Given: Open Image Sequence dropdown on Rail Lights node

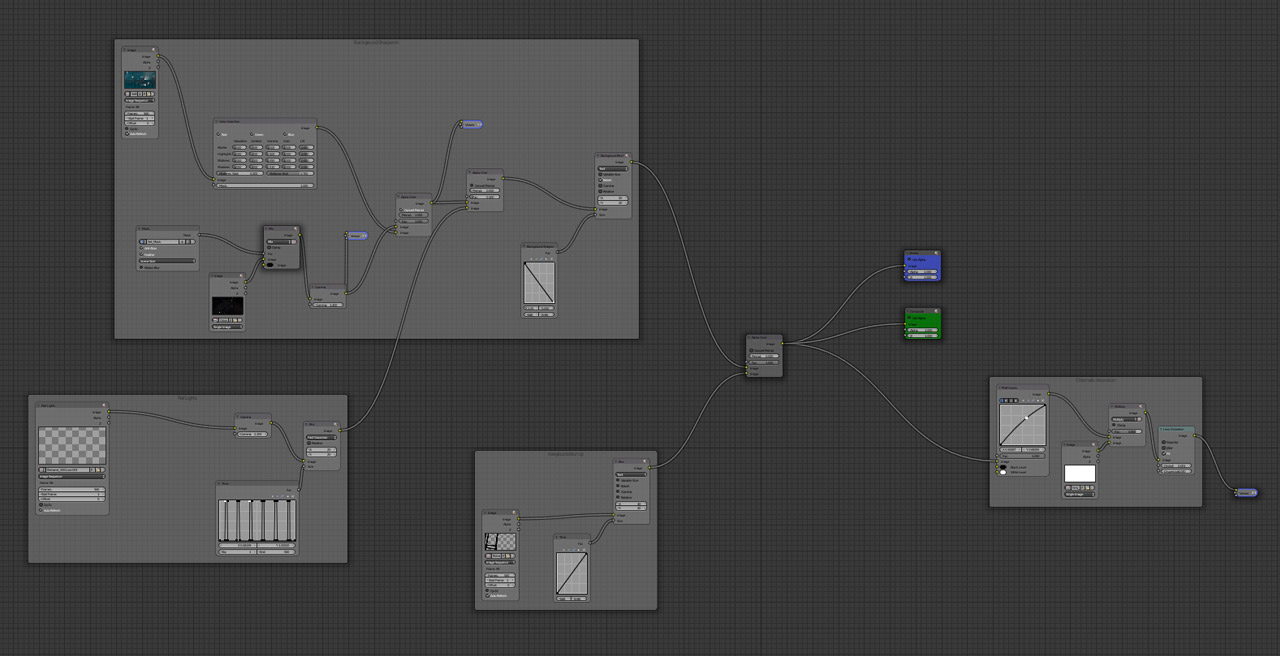Looking at the screenshot, I should [x=72, y=476].
